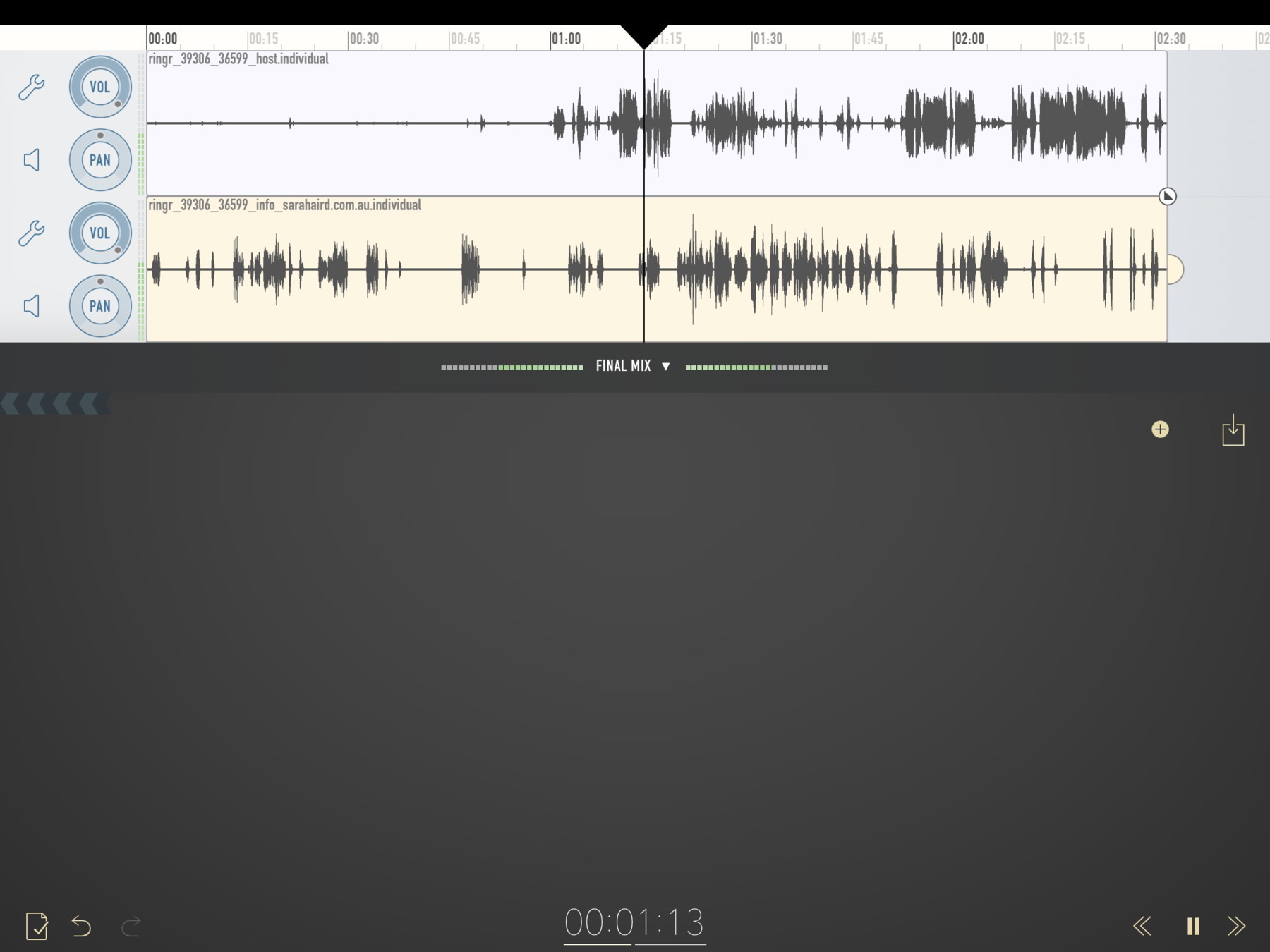Open settings wrench for sarahaird track
This screenshot has height=952, width=1270.
(x=32, y=233)
